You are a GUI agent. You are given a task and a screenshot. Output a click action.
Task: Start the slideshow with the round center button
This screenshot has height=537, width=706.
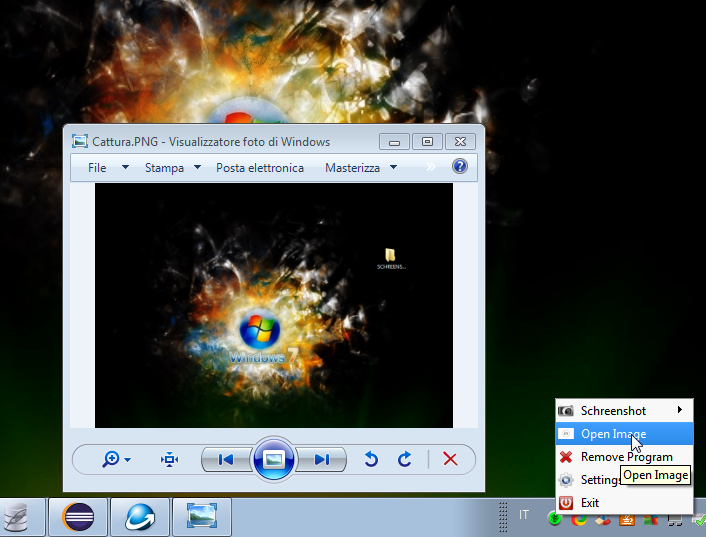pyautogui.click(x=274, y=459)
